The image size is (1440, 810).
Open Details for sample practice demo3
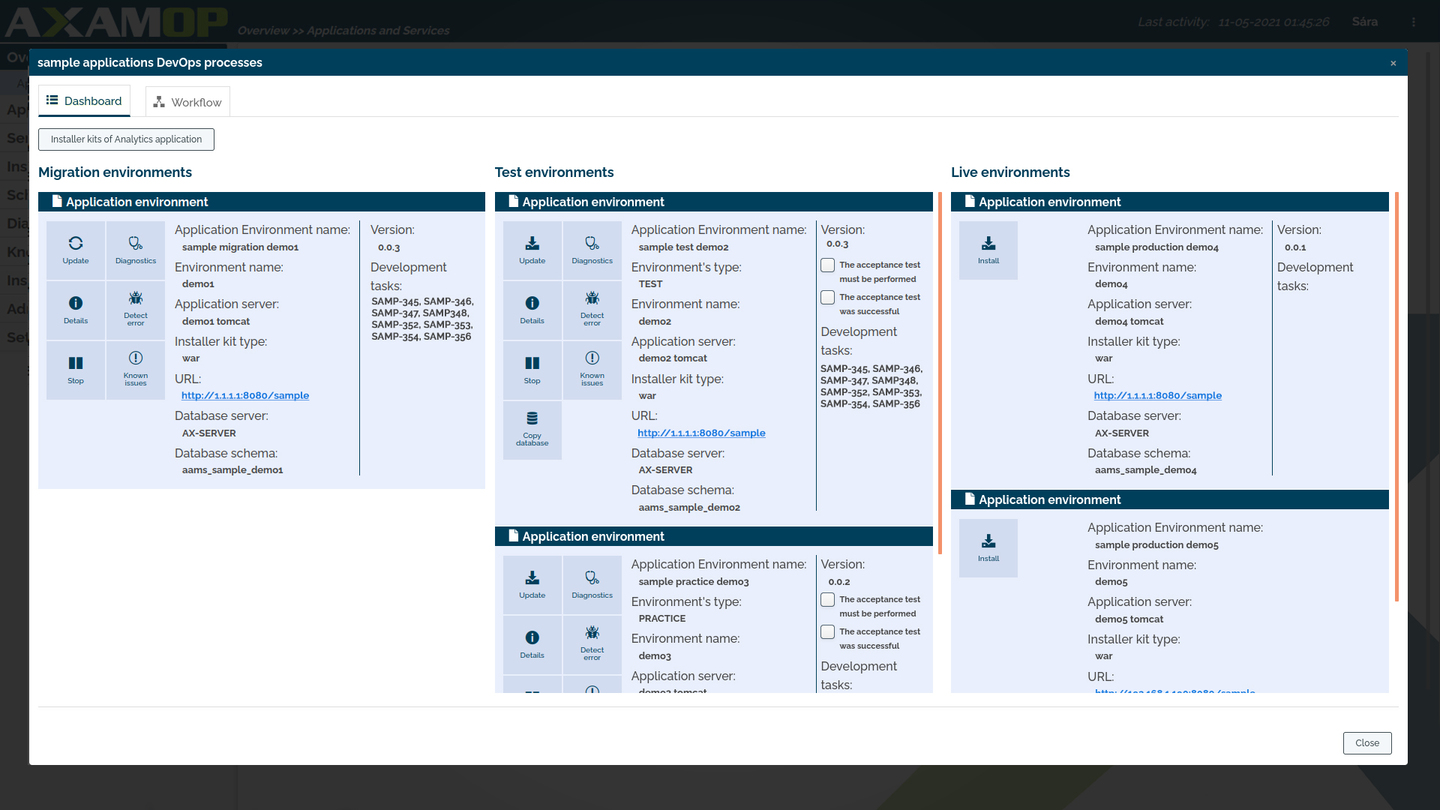click(x=532, y=645)
